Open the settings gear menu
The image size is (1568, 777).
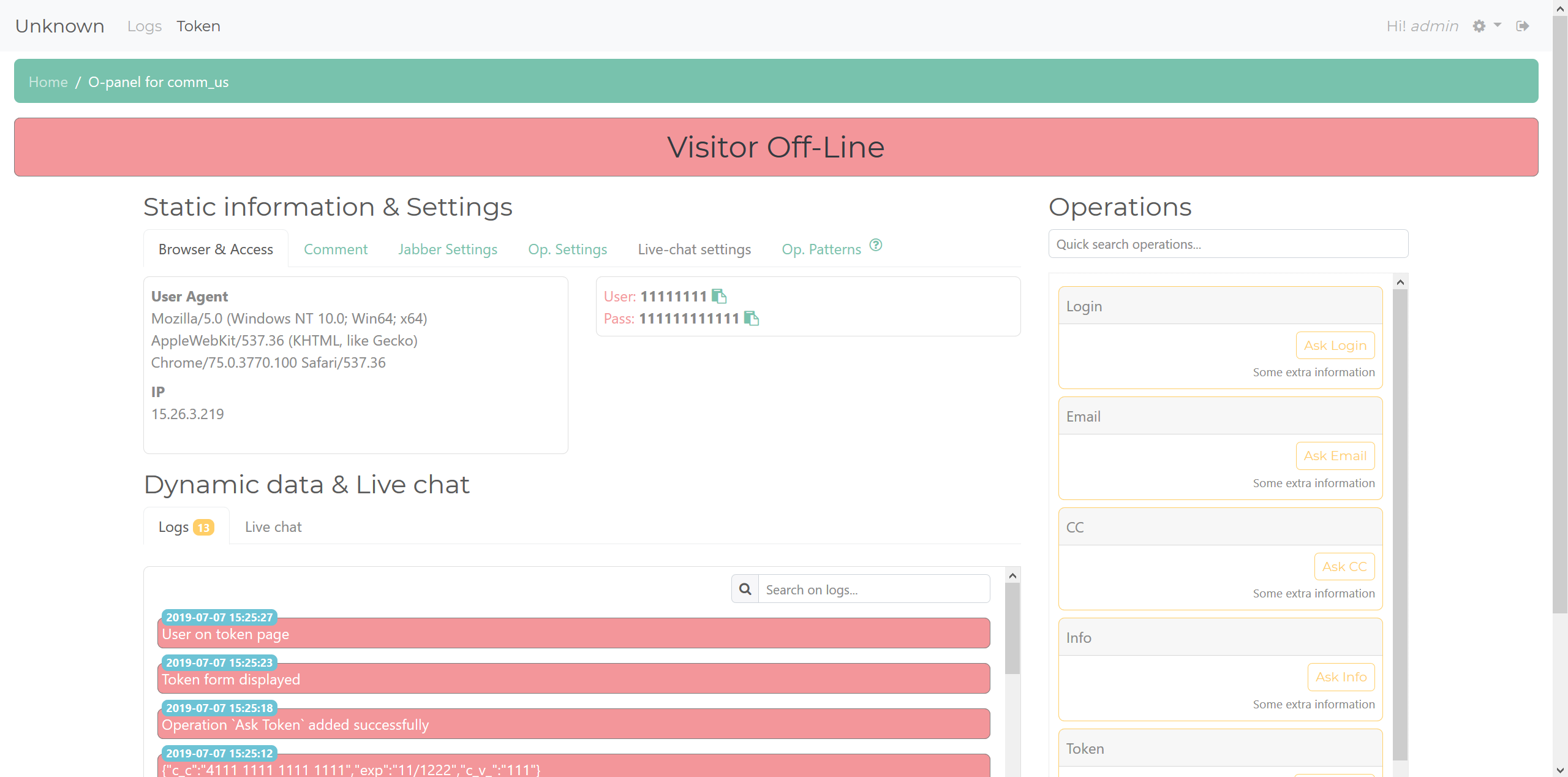(x=1479, y=26)
